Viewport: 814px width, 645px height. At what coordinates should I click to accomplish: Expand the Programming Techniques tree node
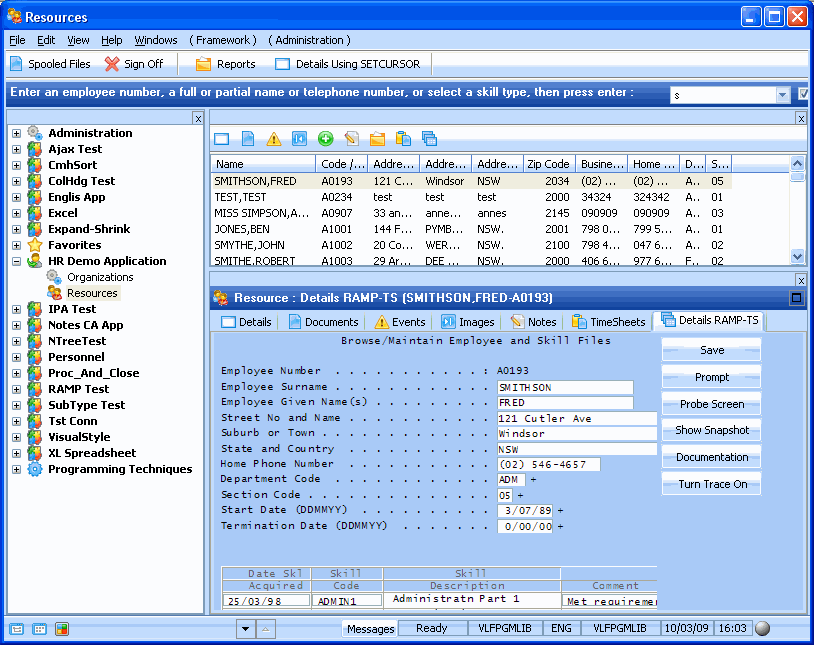(16, 469)
